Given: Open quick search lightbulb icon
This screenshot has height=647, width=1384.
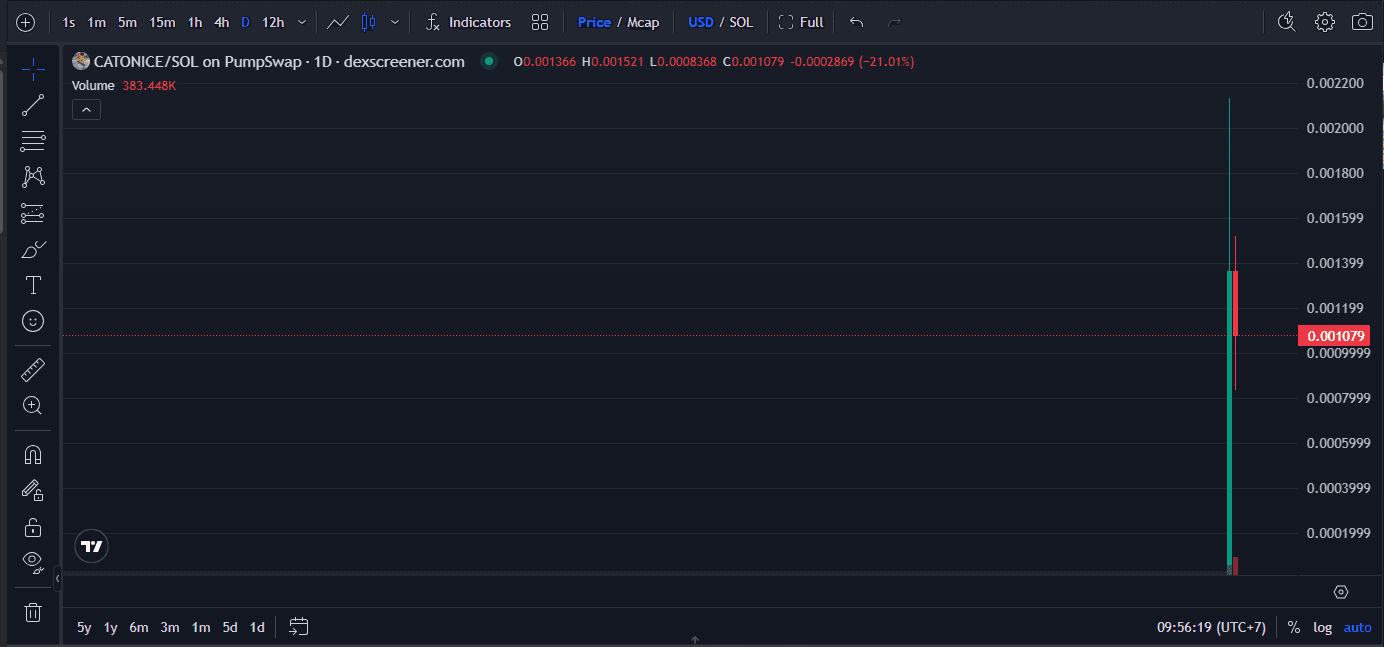Looking at the screenshot, I should [1287, 22].
